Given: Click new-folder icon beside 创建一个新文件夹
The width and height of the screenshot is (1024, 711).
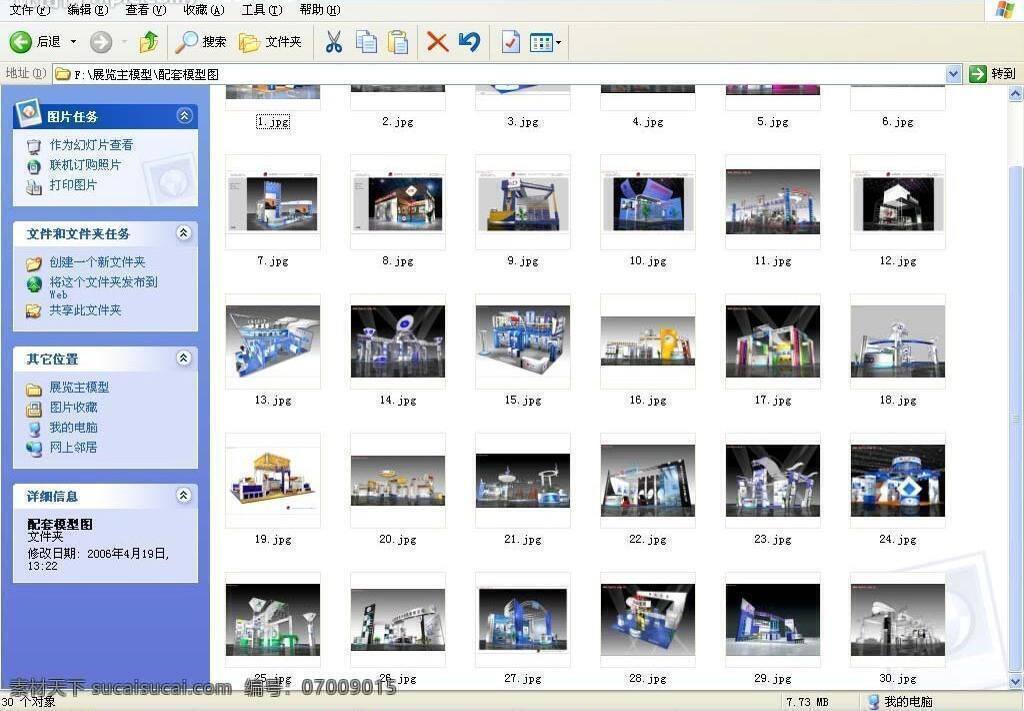Looking at the screenshot, I should coord(33,264).
